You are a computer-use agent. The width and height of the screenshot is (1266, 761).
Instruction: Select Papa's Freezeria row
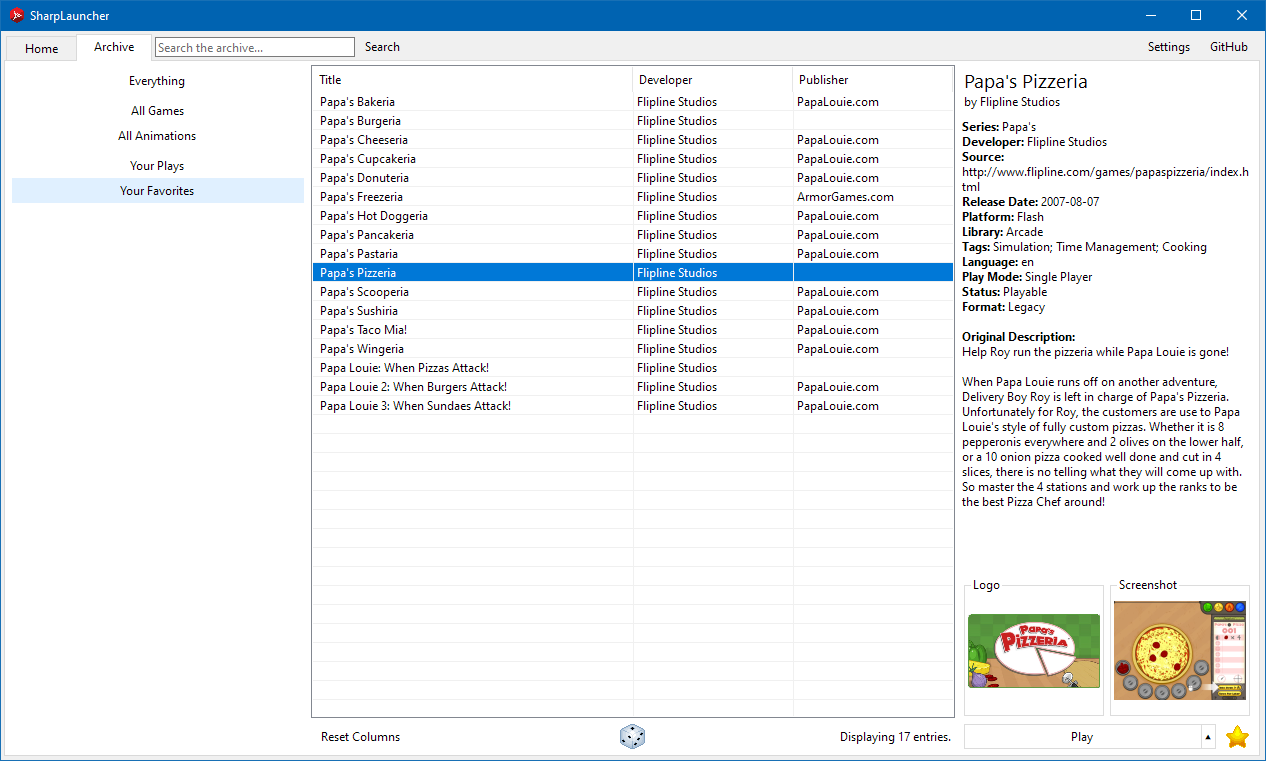pyautogui.click(x=633, y=197)
